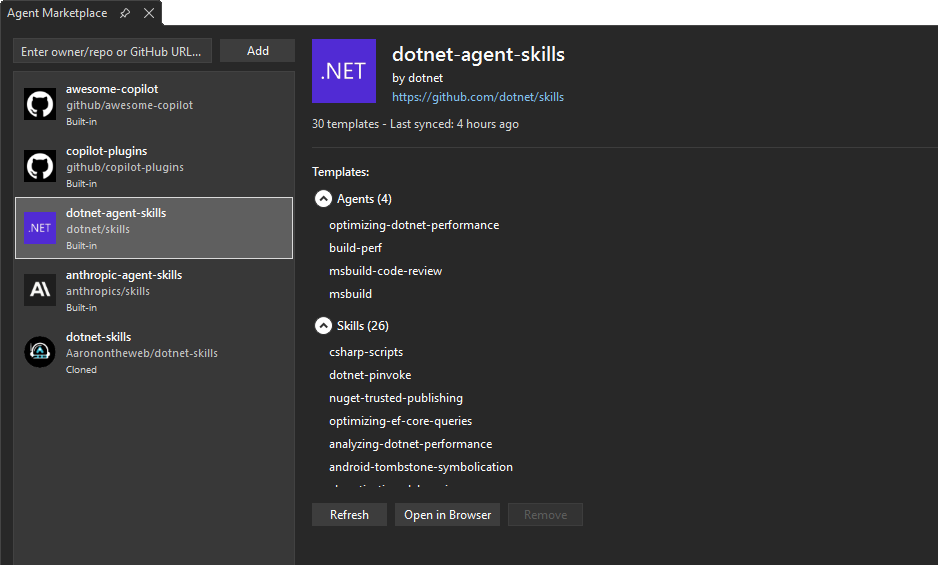Click the owner/repo or GitHub URL field
The width and height of the screenshot is (938, 565).
tap(112, 51)
